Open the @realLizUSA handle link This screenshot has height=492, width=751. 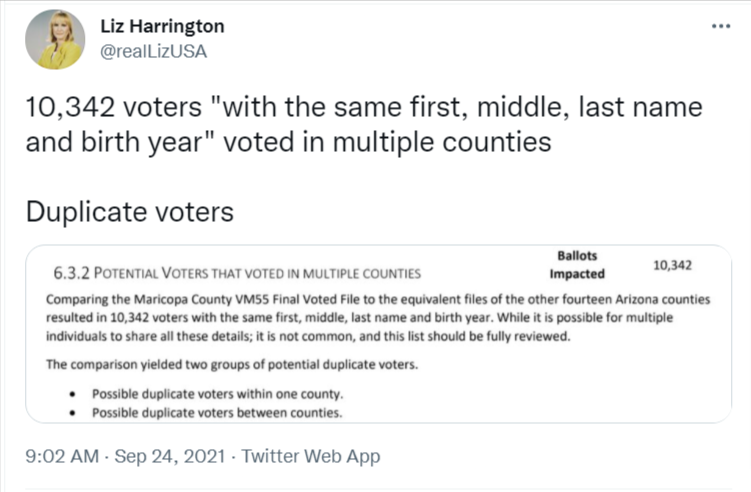(x=153, y=51)
